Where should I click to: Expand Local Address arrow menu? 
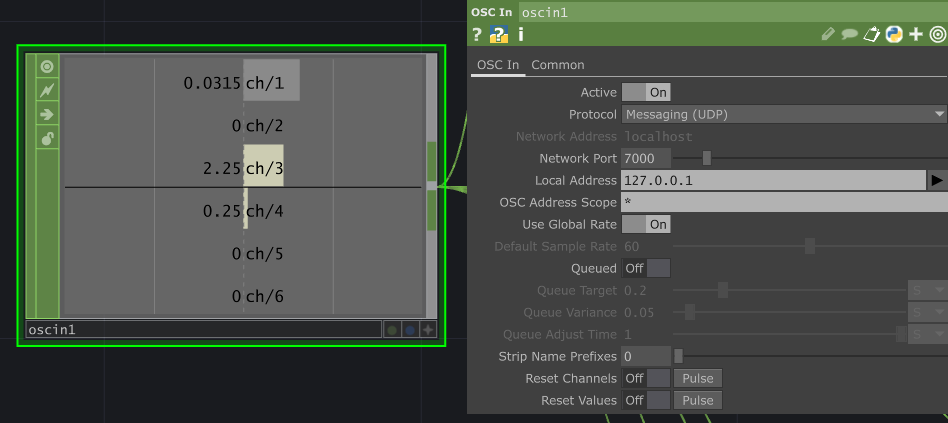point(937,180)
